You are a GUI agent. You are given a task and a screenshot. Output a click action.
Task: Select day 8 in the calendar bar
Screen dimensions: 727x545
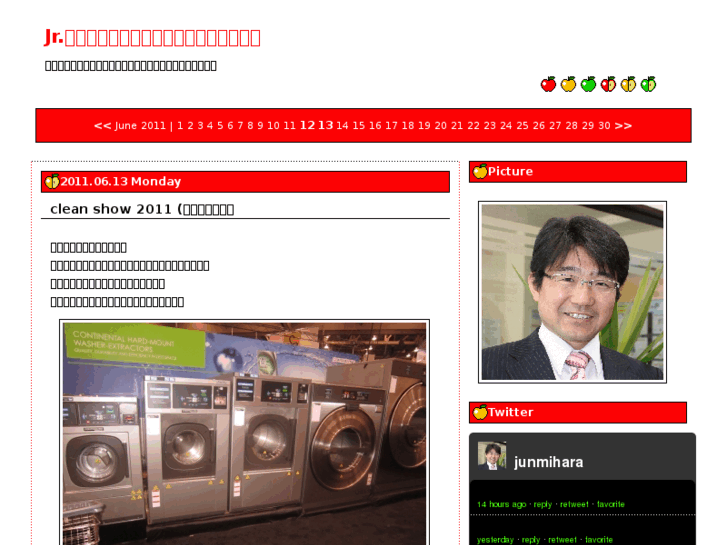tap(250, 126)
